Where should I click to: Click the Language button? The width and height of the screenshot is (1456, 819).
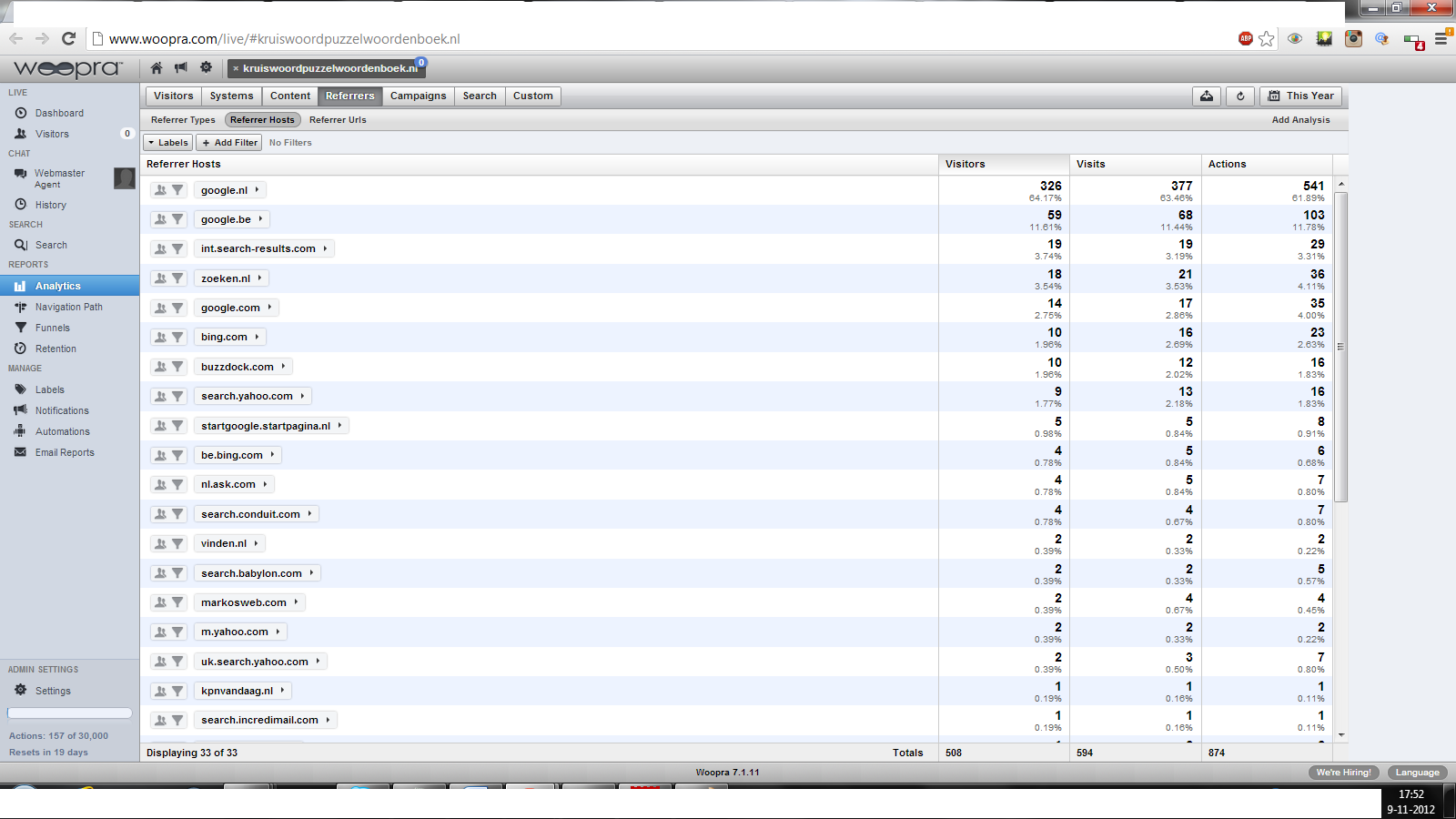1417,773
